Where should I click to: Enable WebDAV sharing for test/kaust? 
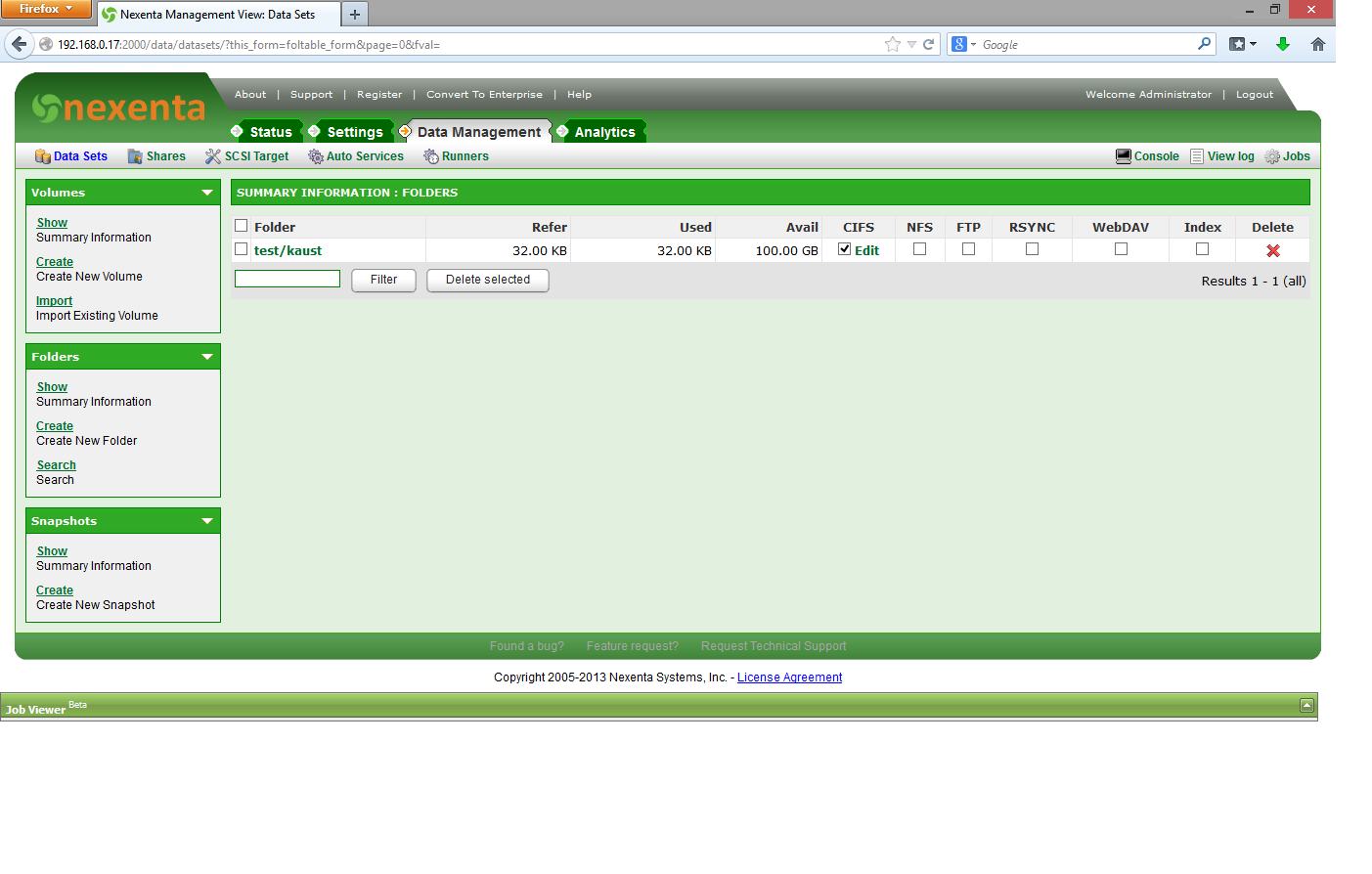pyautogui.click(x=1121, y=249)
